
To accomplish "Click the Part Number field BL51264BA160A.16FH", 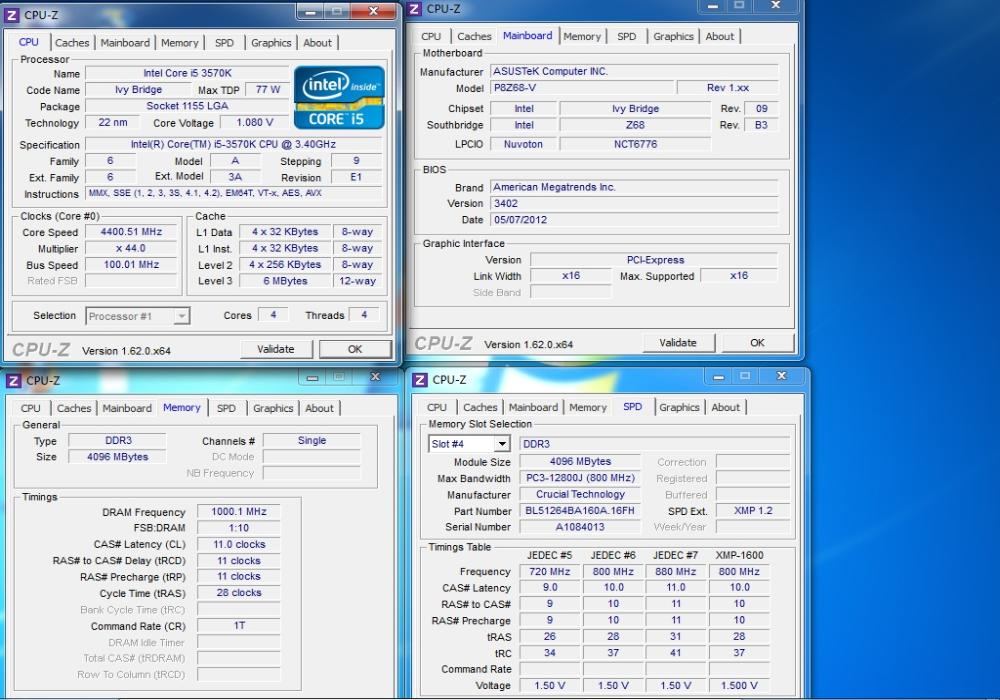I will (580, 511).
